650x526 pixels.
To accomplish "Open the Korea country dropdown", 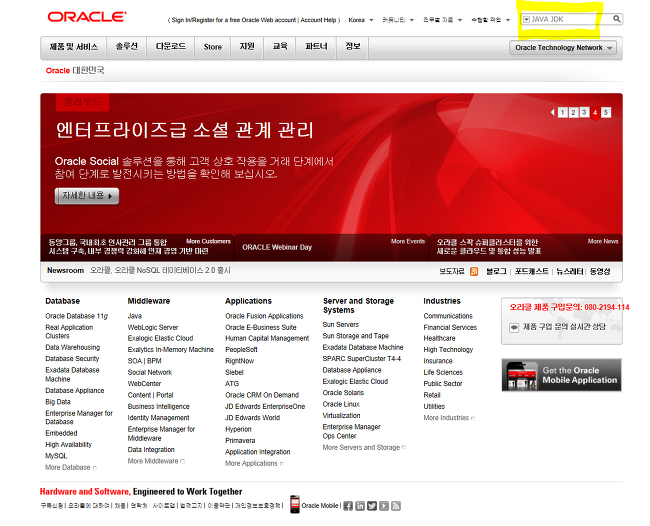I will (x=361, y=20).
